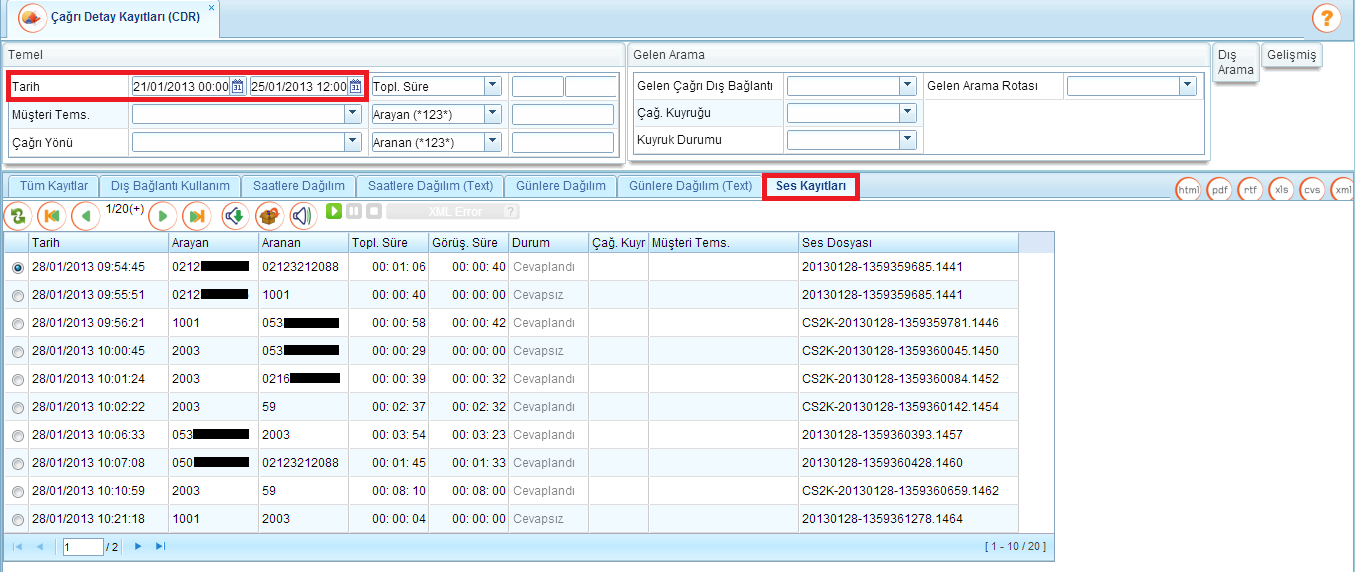Choose the radio button for row 10:21:18
Image resolution: width=1356 pixels, height=572 pixels.
(17, 520)
